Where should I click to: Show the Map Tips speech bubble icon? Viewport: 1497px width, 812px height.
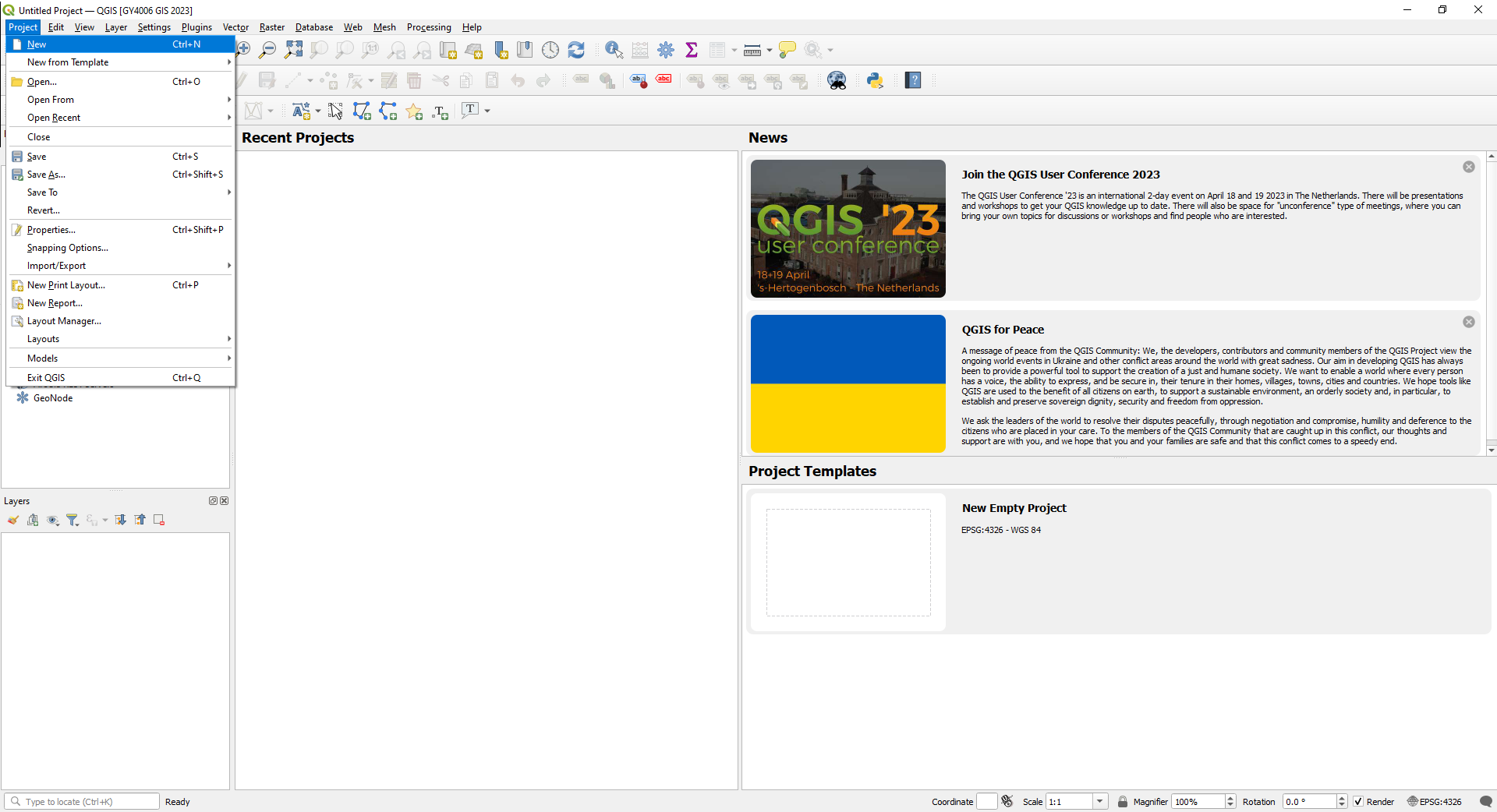click(x=787, y=49)
